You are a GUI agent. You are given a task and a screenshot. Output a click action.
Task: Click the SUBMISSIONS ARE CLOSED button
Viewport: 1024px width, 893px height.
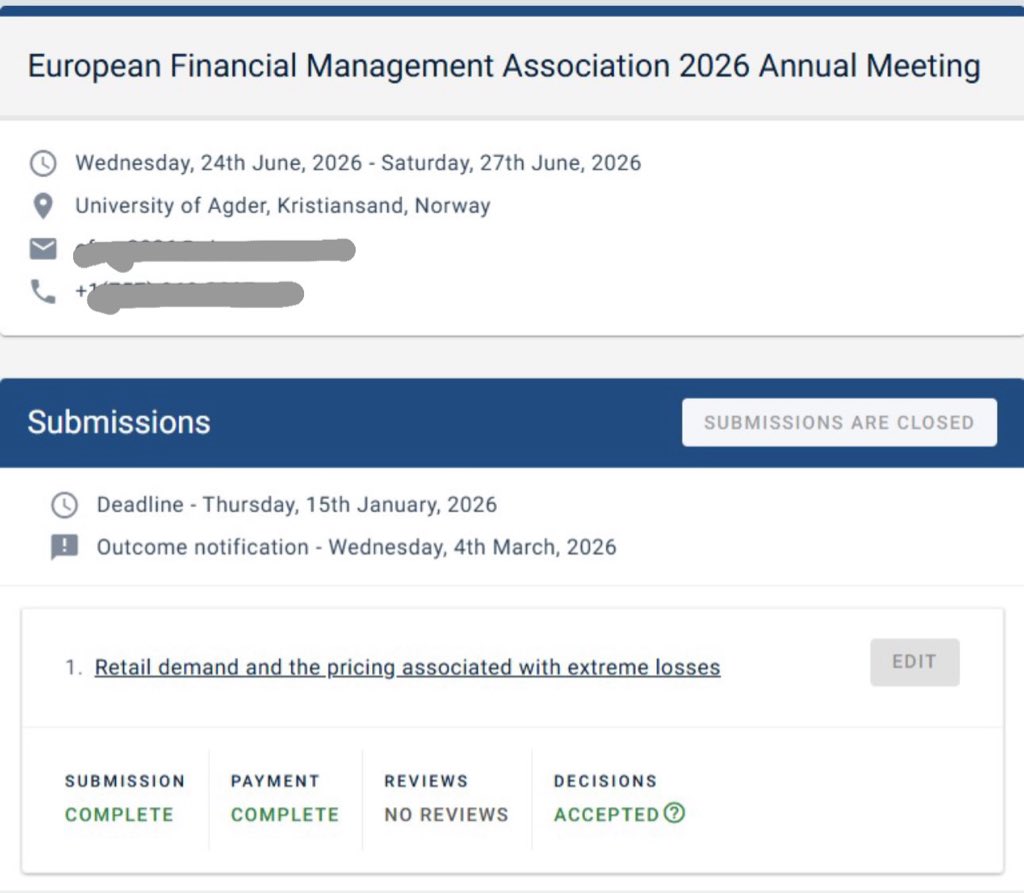[x=839, y=421]
